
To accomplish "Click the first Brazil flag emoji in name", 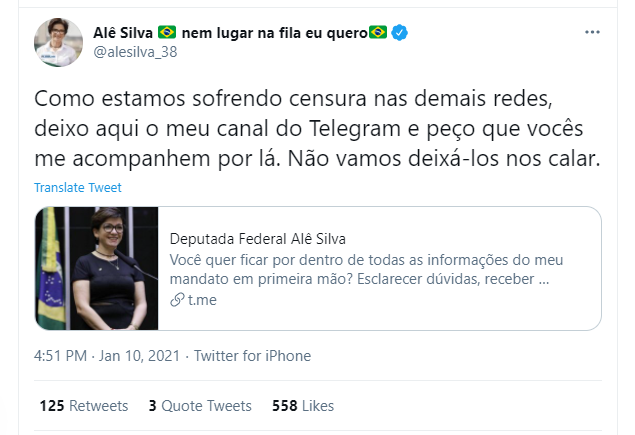I will pos(167,32).
